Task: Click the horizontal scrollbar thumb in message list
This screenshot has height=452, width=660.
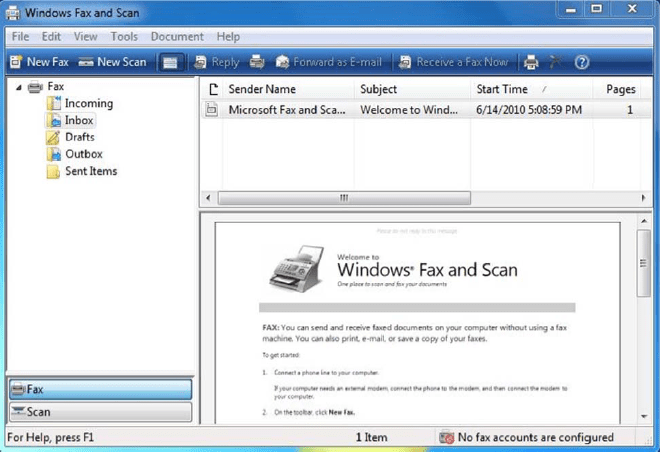Action: (344, 198)
